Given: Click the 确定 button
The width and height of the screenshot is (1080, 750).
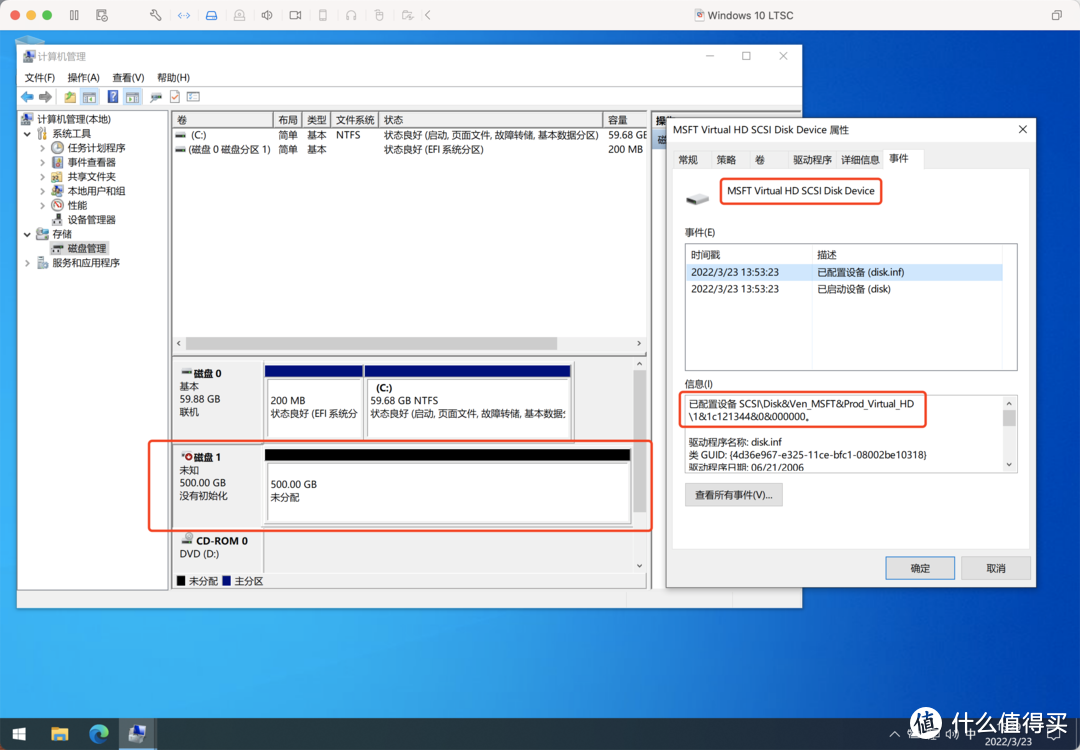Looking at the screenshot, I should click(920, 568).
